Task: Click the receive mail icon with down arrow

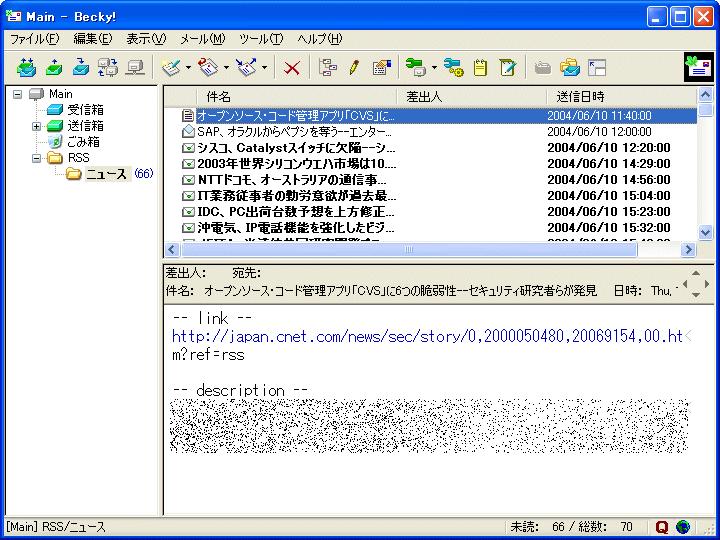Action: (x=81, y=68)
